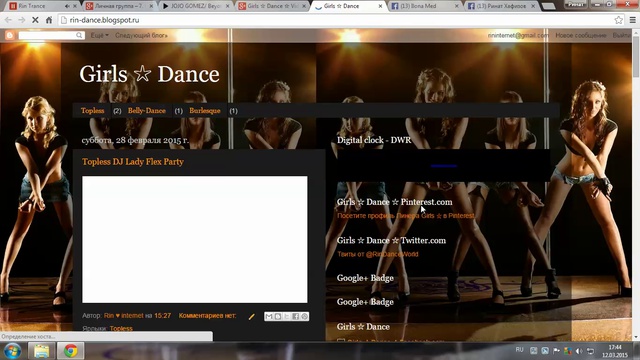This screenshot has height=360, width=640.
Task: Open the Burlesque category menu item
Action: [204, 111]
